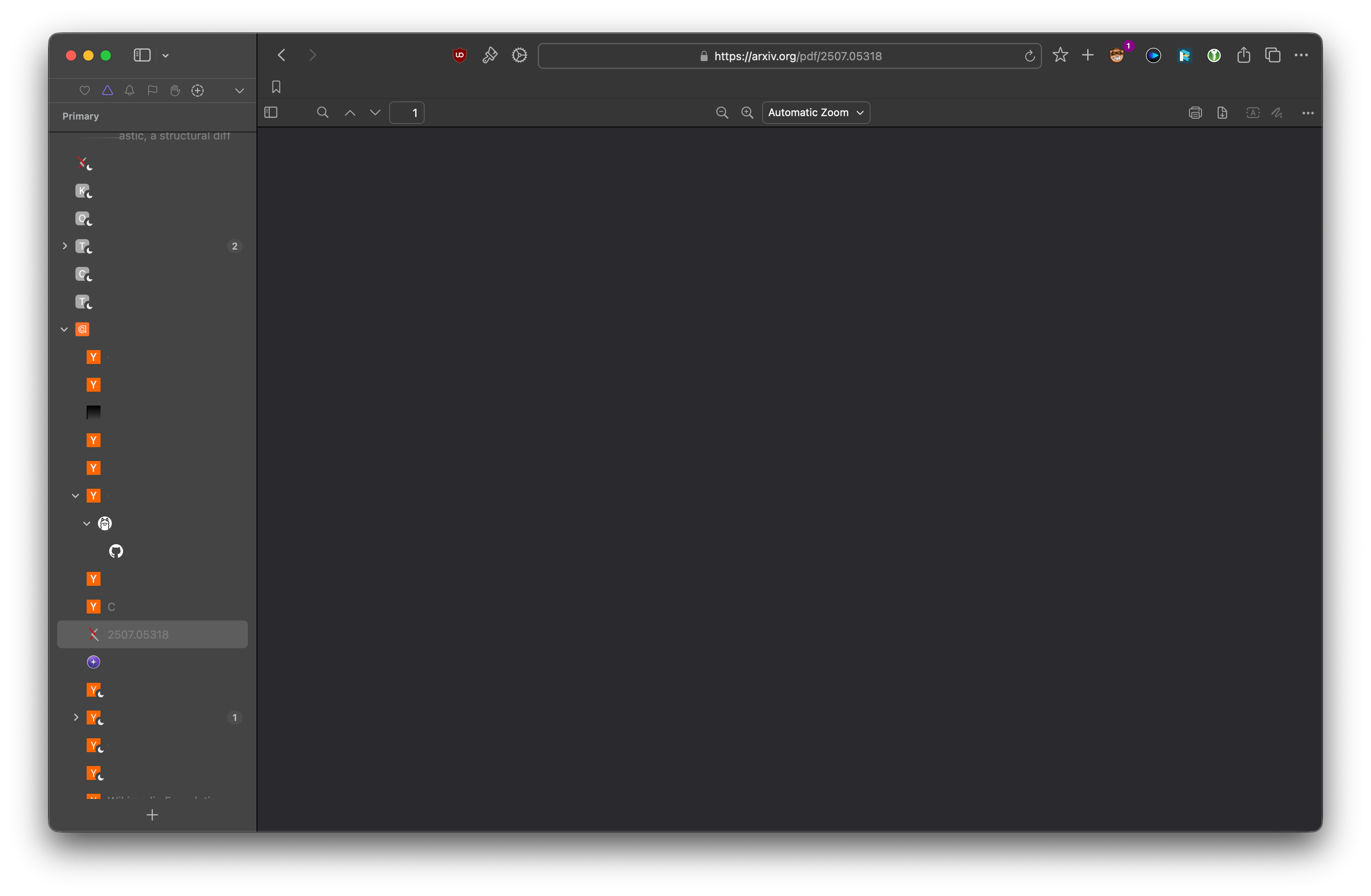
Task: Expand the T tab group with 2 children
Action: (x=65, y=247)
